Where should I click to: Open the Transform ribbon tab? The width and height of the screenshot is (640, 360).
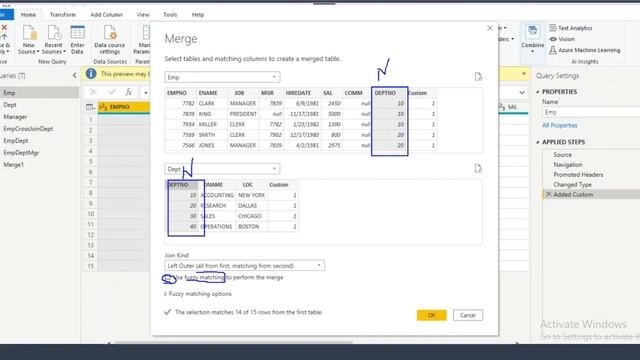[x=63, y=15]
